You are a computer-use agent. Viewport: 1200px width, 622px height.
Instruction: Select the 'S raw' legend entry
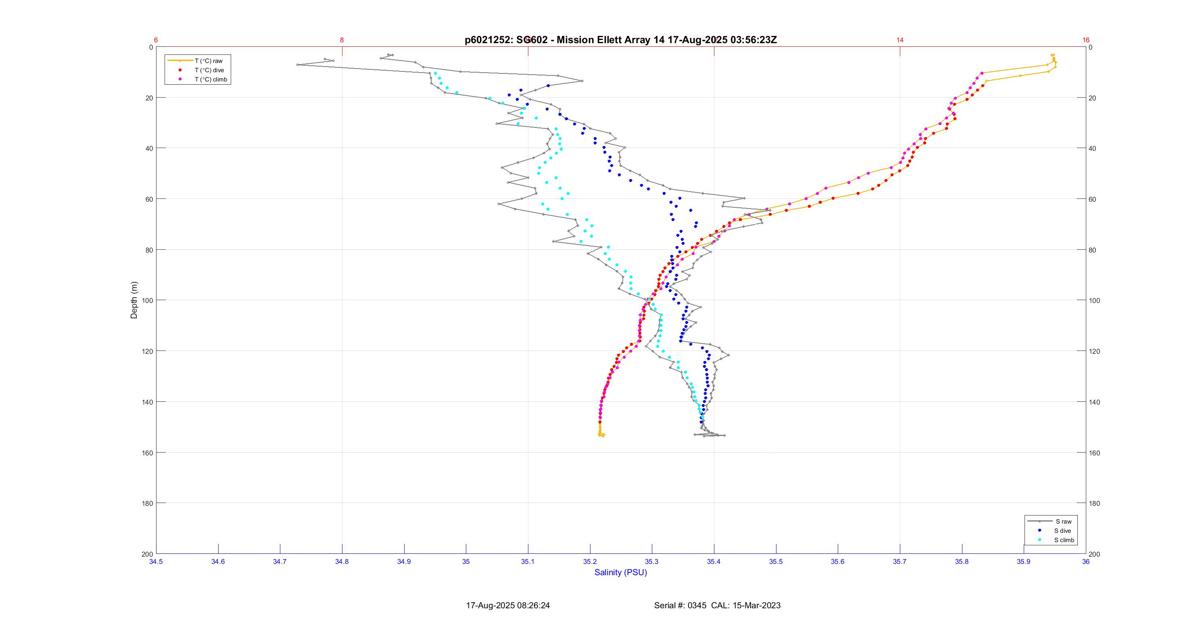1052,521
